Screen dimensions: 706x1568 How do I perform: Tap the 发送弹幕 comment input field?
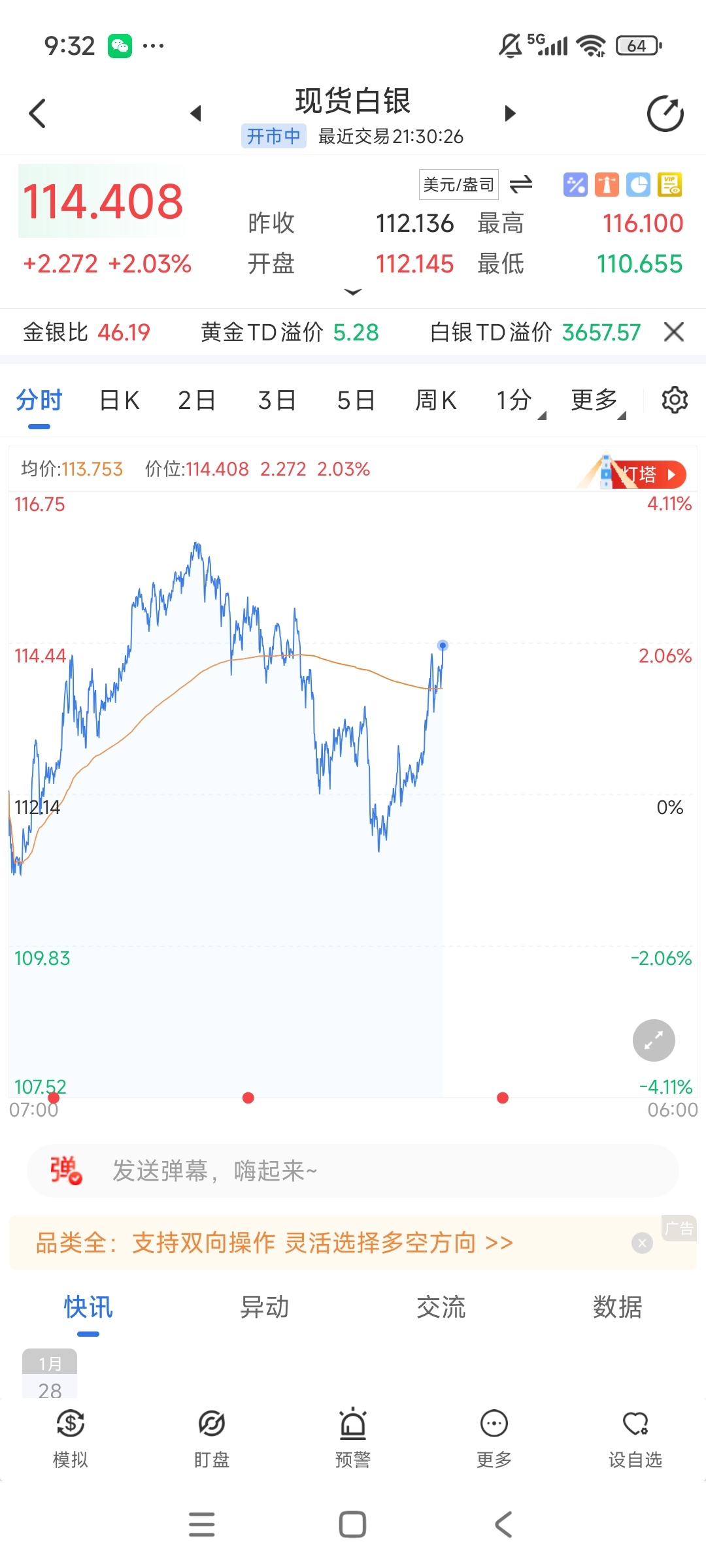coord(379,1171)
